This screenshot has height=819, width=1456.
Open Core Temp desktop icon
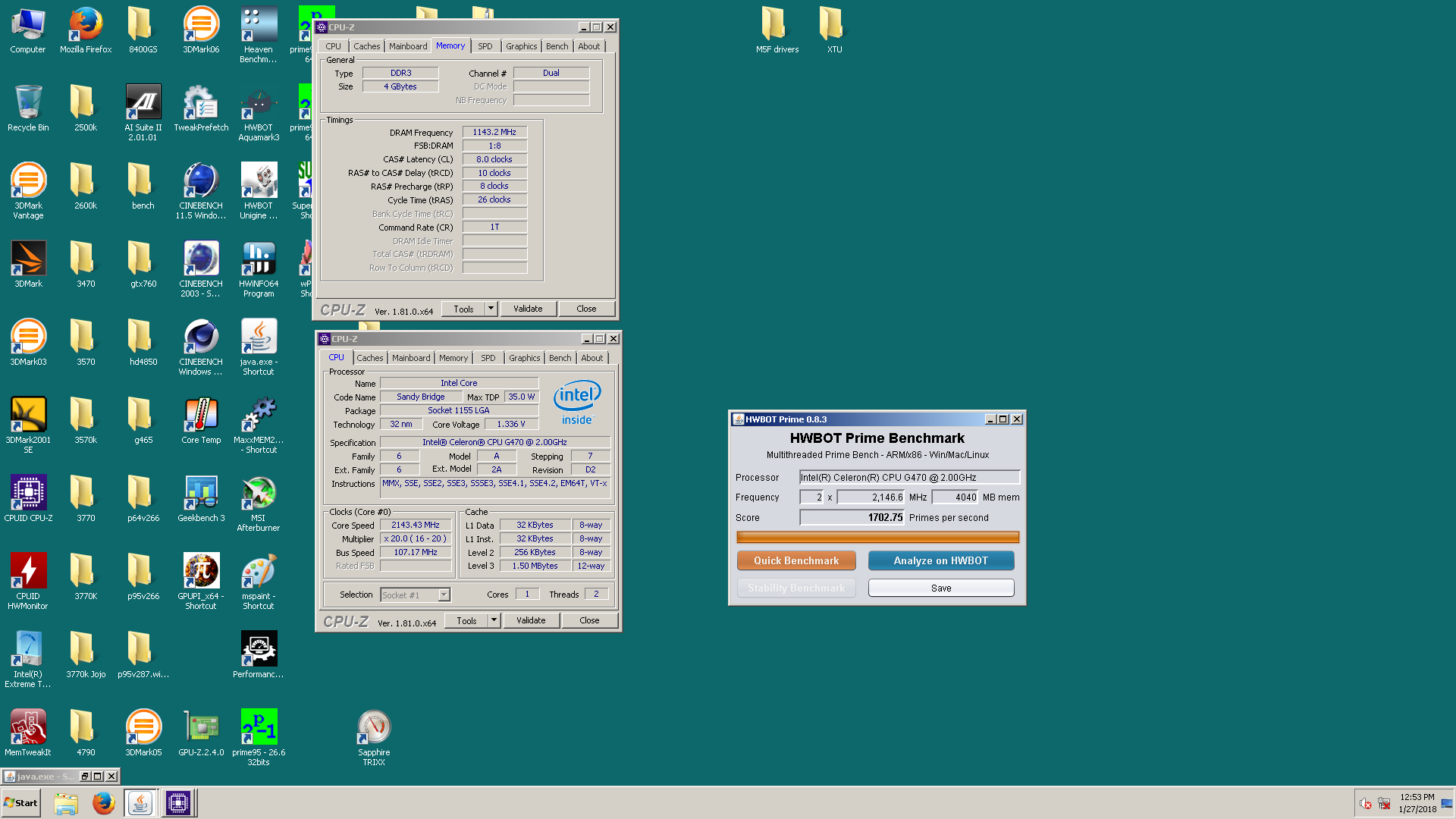pyautogui.click(x=201, y=421)
